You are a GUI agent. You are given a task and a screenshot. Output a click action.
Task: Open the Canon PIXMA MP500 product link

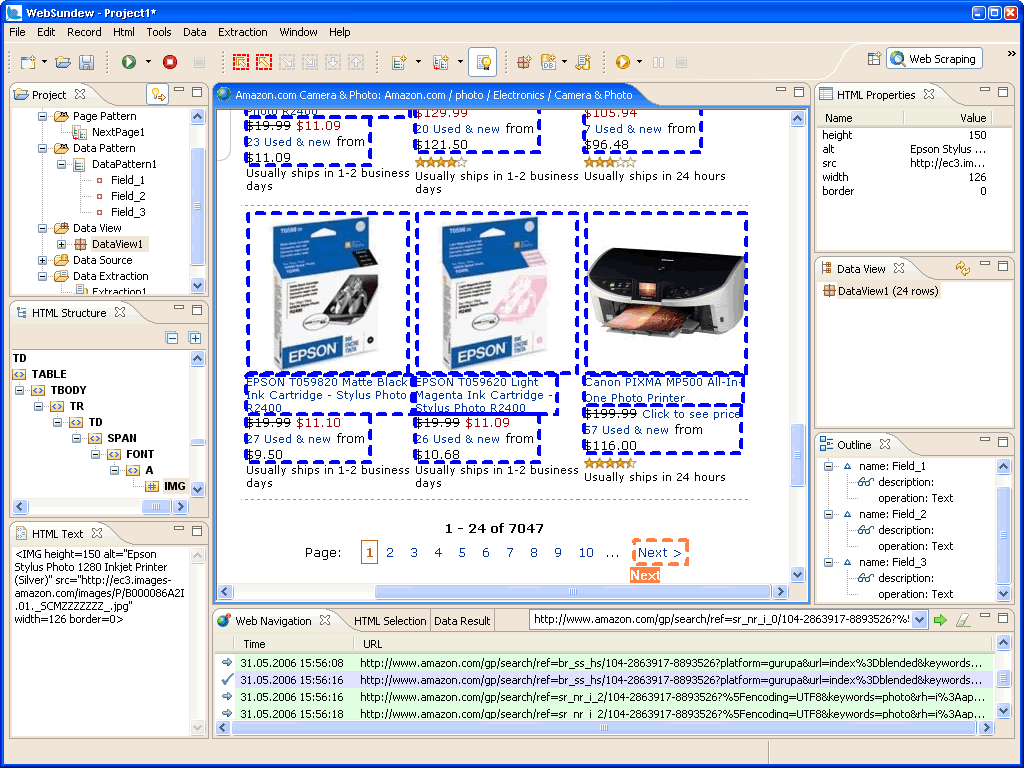[663, 390]
